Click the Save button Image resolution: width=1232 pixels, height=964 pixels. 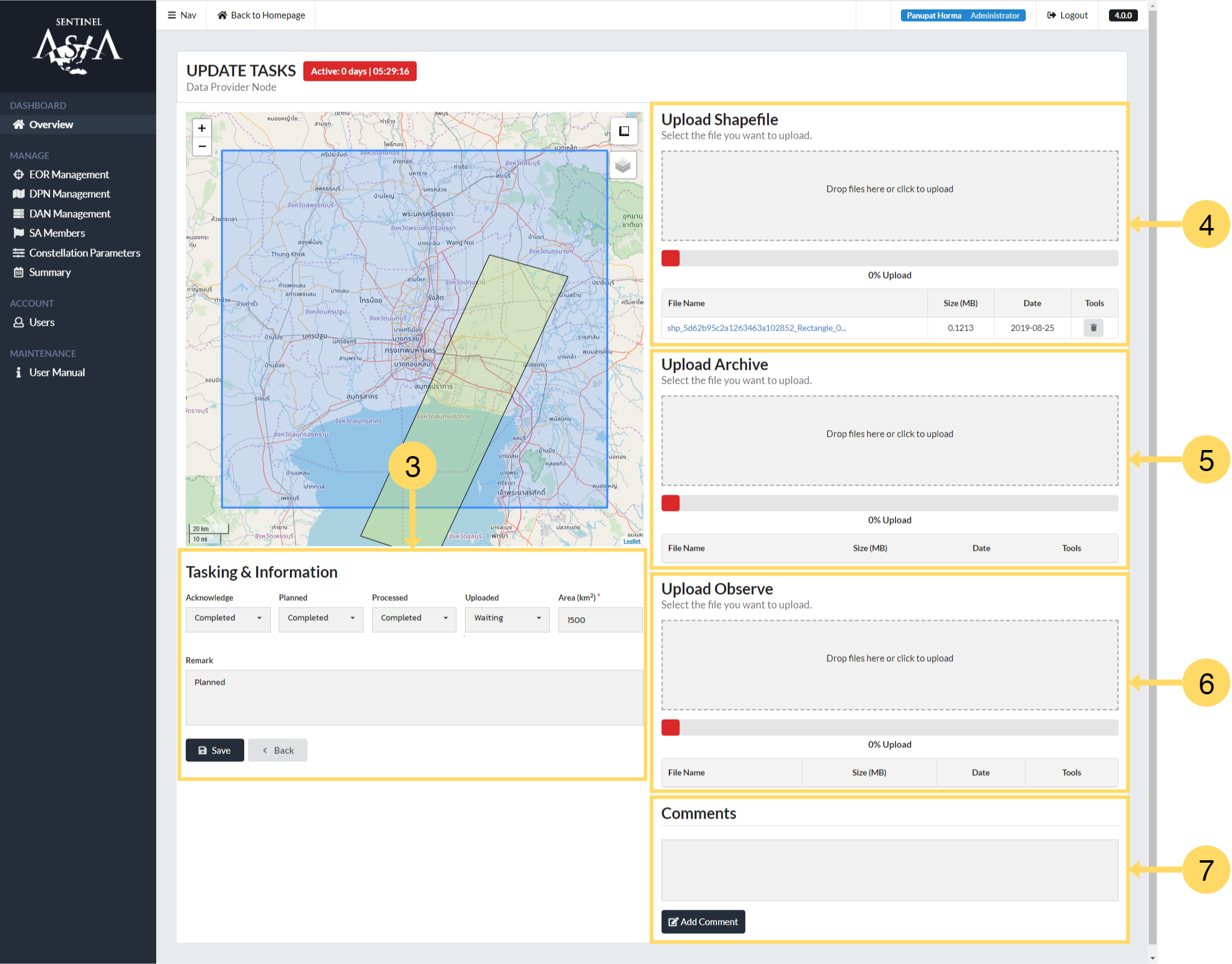click(215, 750)
